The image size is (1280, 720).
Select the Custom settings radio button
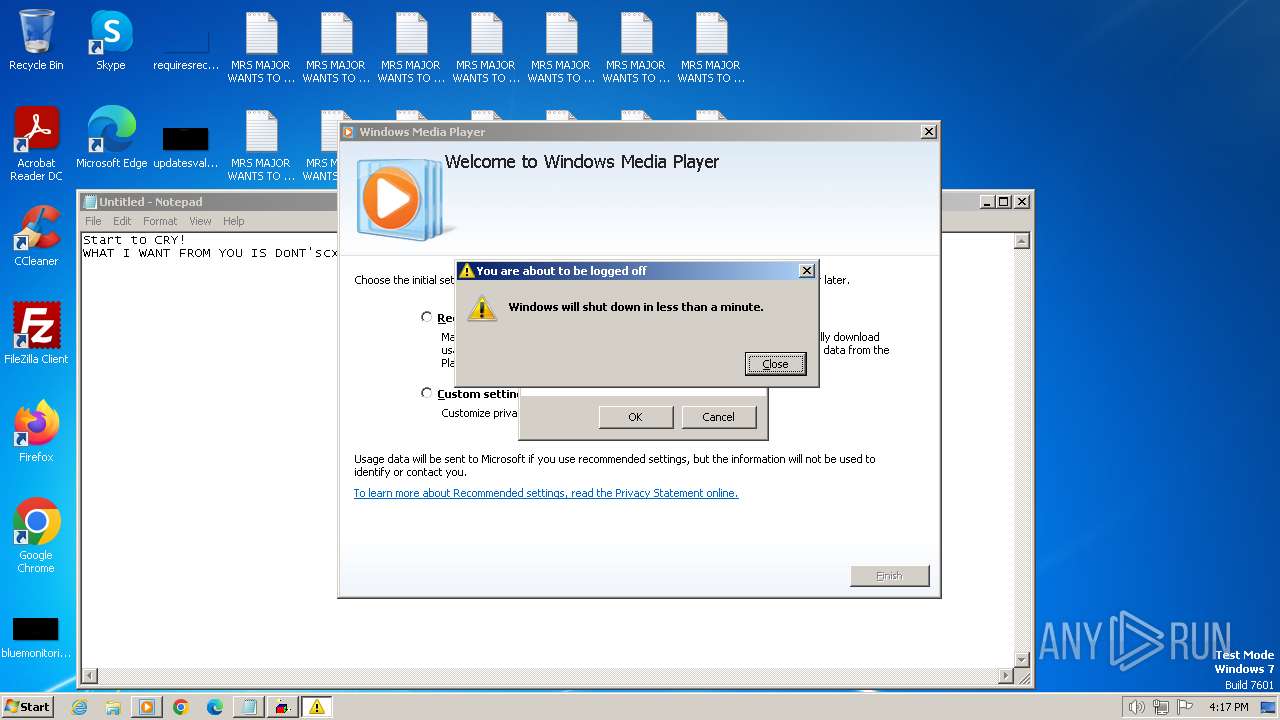(x=427, y=393)
